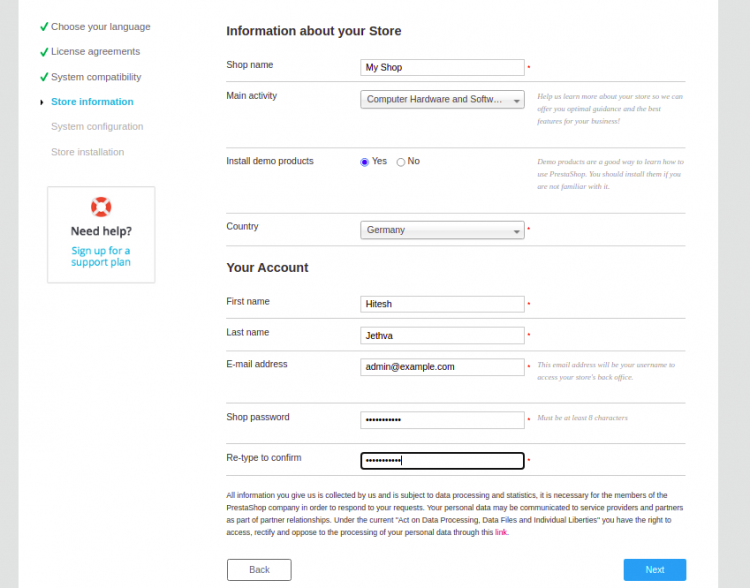The height and width of the screenshot is (588, 750).
Task: Go to Choose your language step
Action: pyautogui.click(x=100, y=27)
